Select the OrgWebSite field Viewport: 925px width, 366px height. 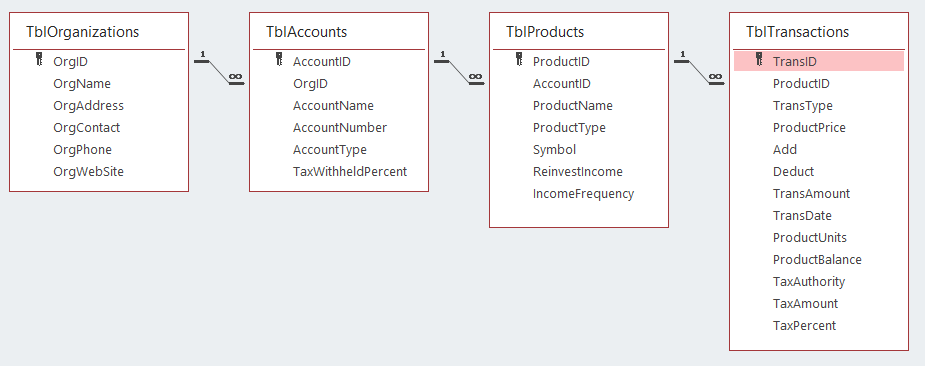coord(88,172)
